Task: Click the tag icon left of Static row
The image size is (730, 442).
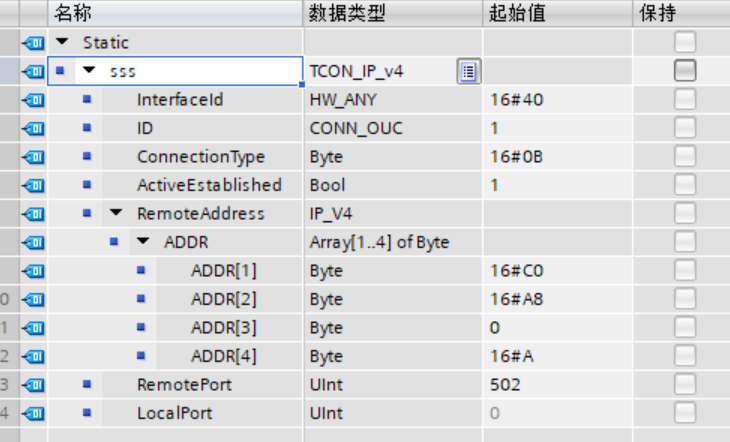Action: point(33,43)
